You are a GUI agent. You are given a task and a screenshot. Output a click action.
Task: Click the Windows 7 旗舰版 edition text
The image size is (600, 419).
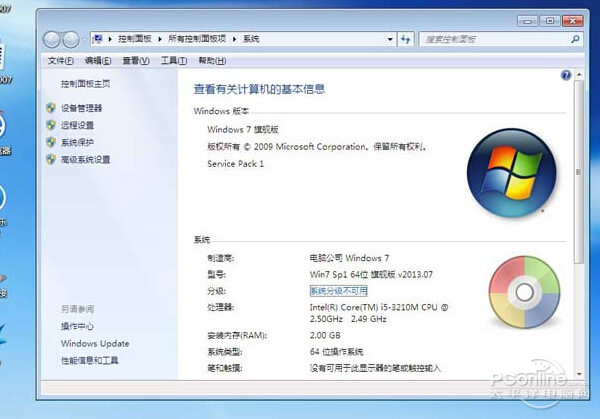click(243, 130)
